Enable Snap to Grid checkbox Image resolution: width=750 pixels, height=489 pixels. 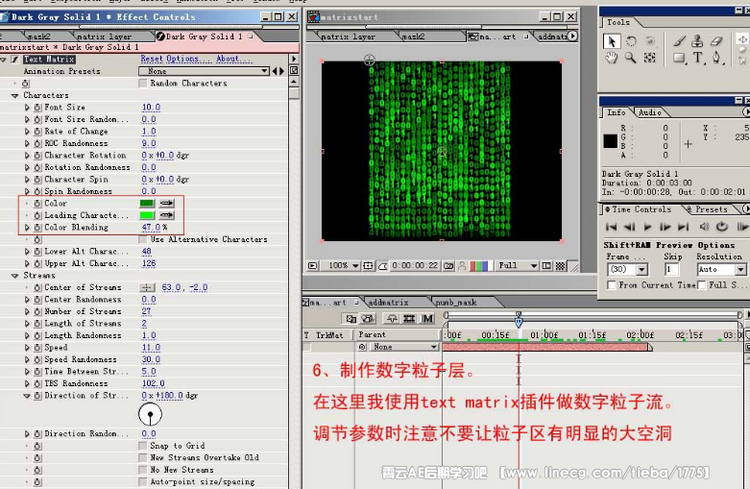pos(142,446)
